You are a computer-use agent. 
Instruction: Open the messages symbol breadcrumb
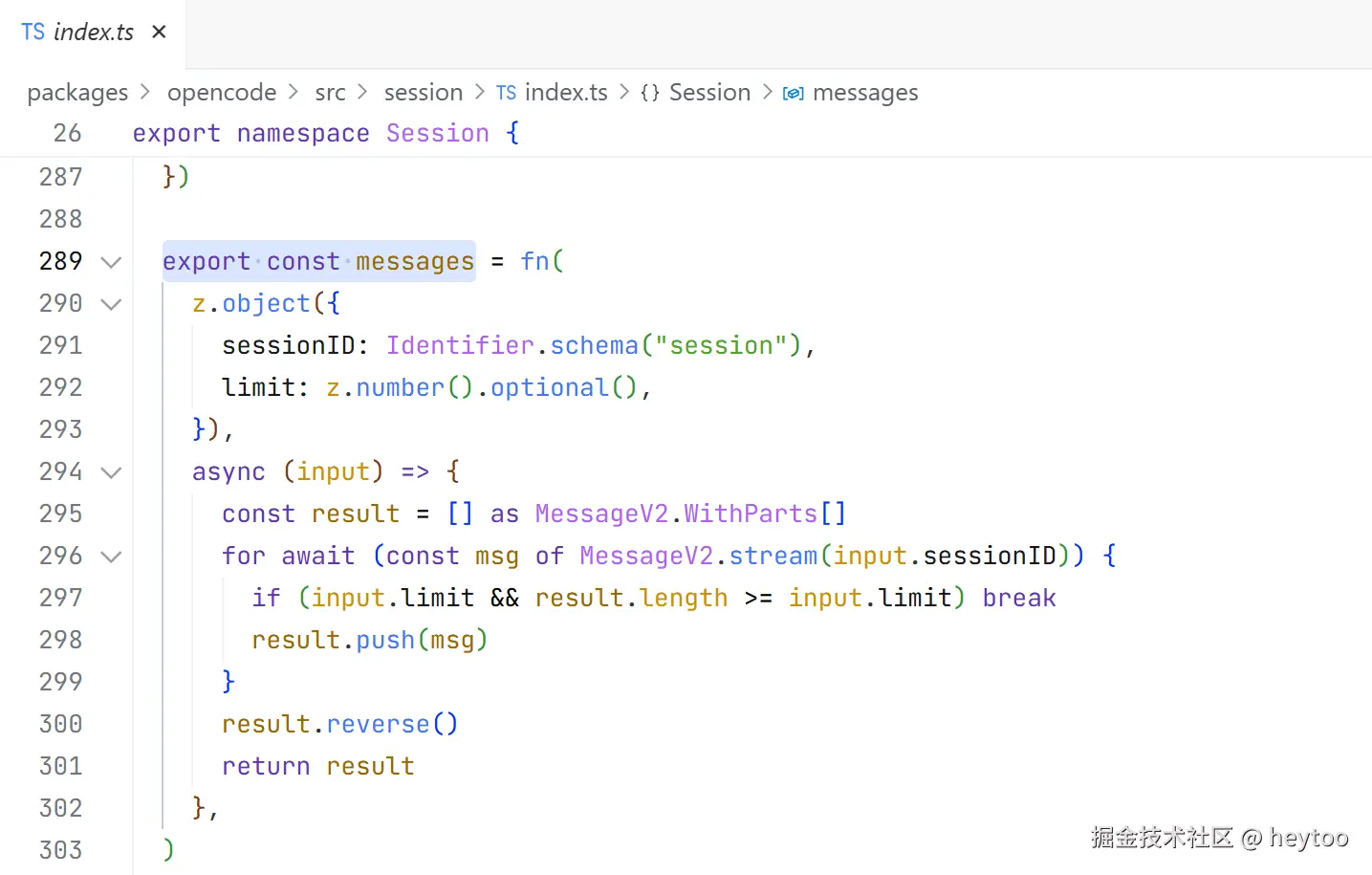[x=865, y=93]
